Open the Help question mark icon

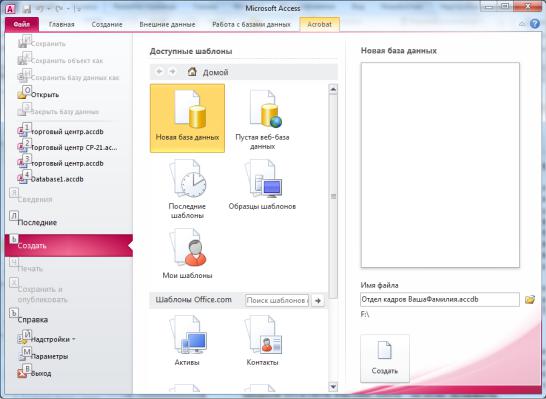click(x=535, y=24)
